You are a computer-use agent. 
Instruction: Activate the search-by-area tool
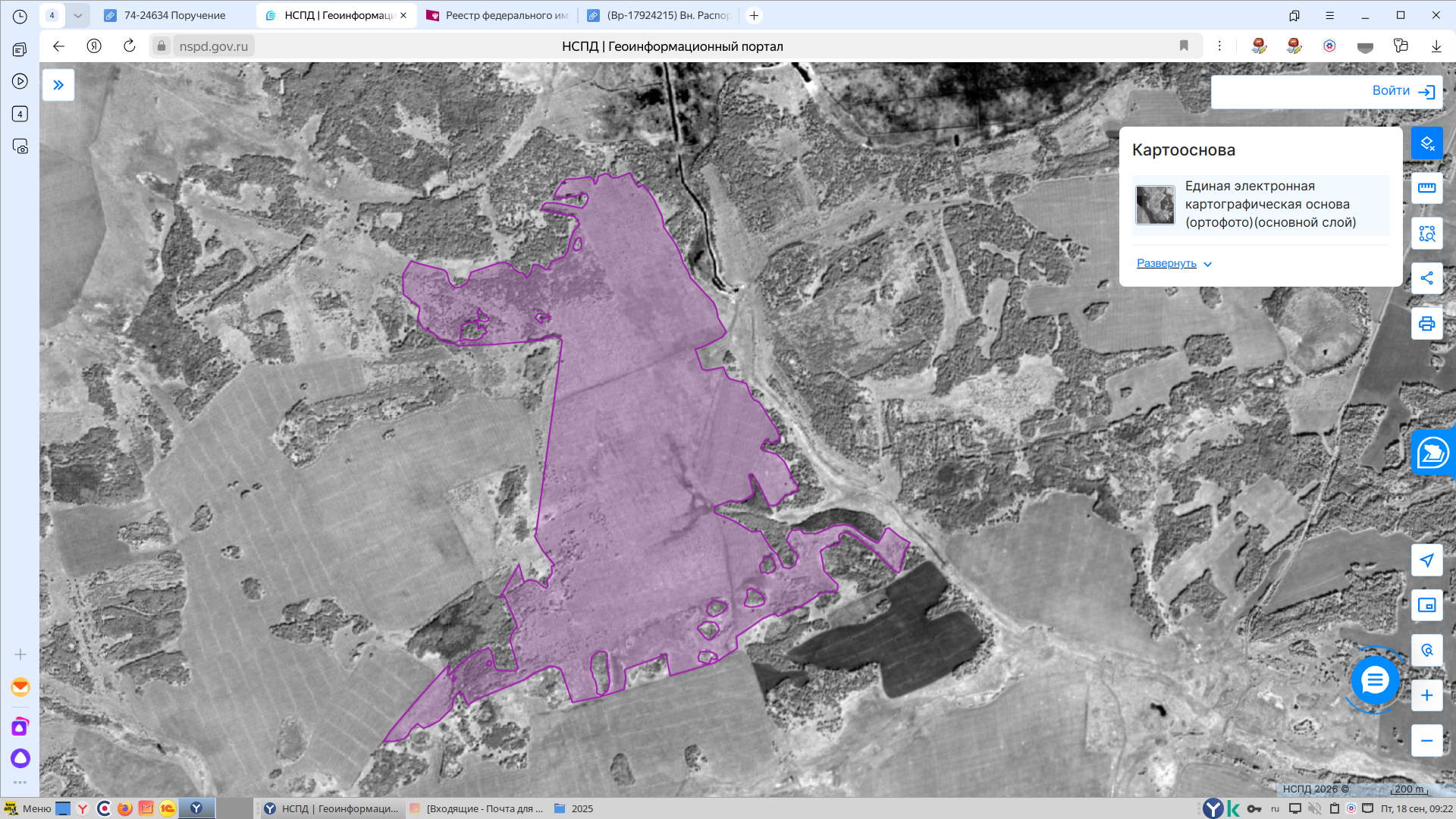tap(1426, 234)
